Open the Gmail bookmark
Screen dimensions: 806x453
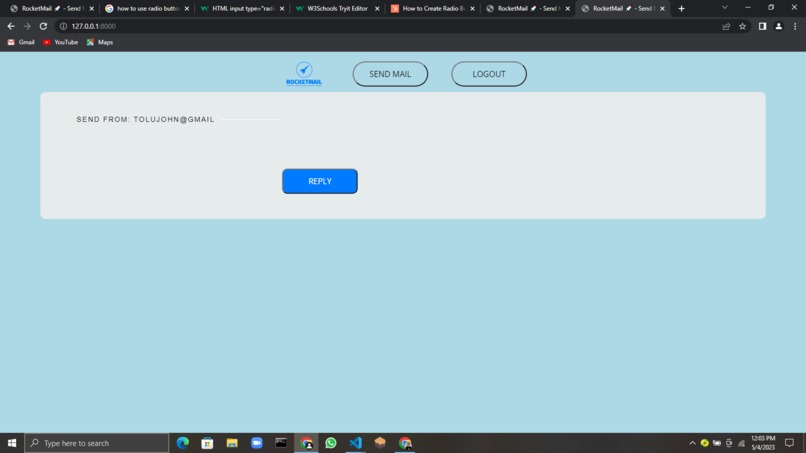[x=21, y=42]
